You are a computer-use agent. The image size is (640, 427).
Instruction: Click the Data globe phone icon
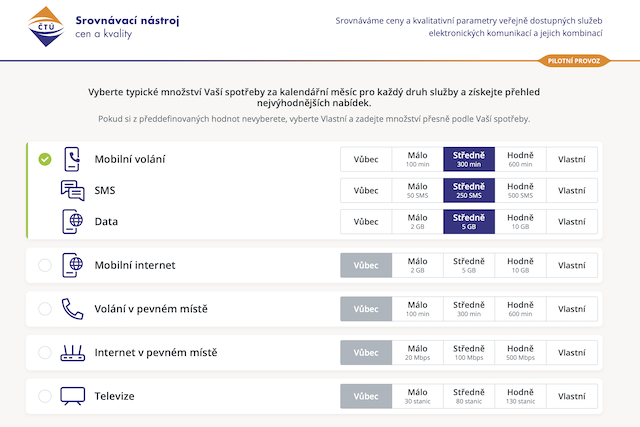[x=72, y=221]
